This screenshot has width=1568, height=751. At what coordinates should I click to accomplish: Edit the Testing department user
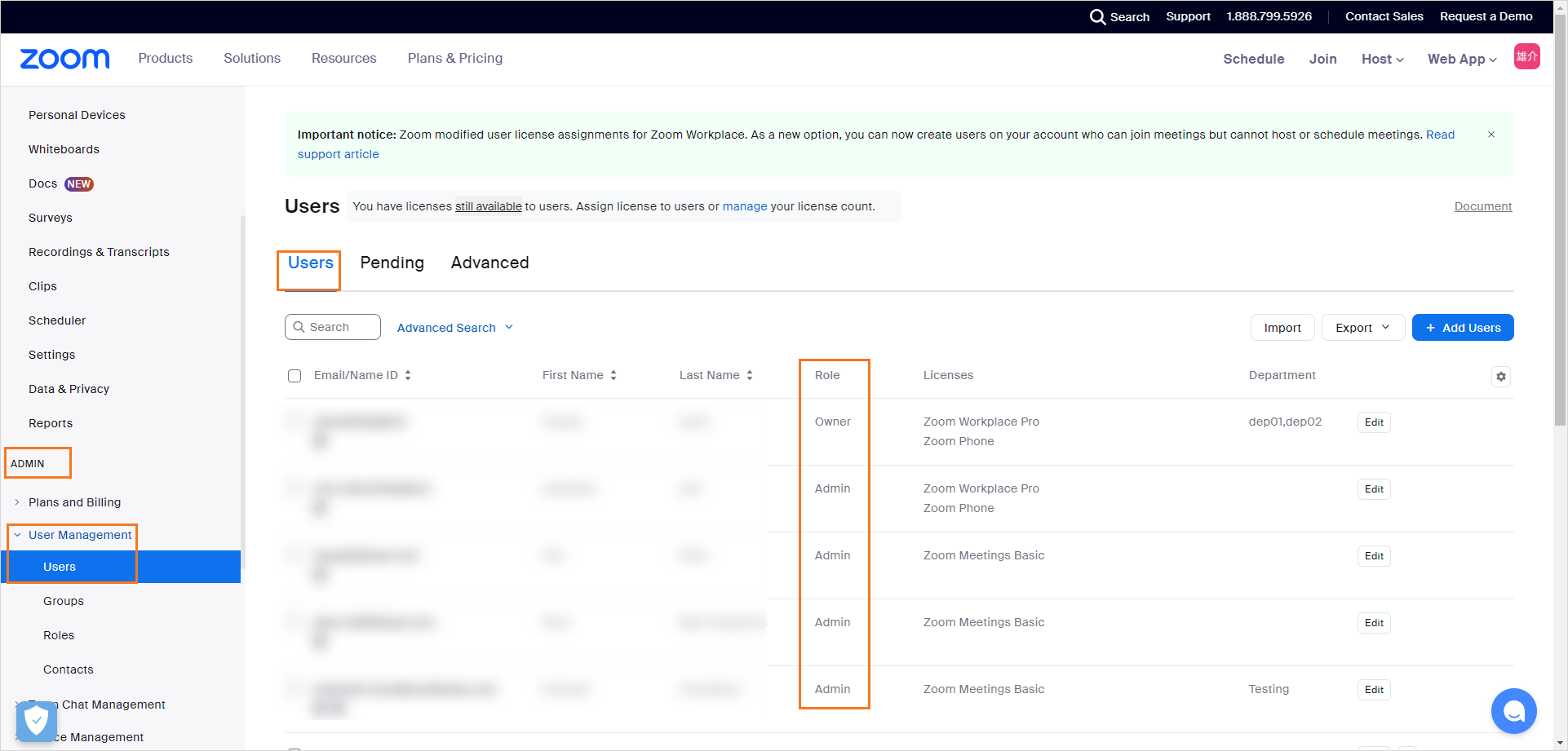pos(1374,690)
